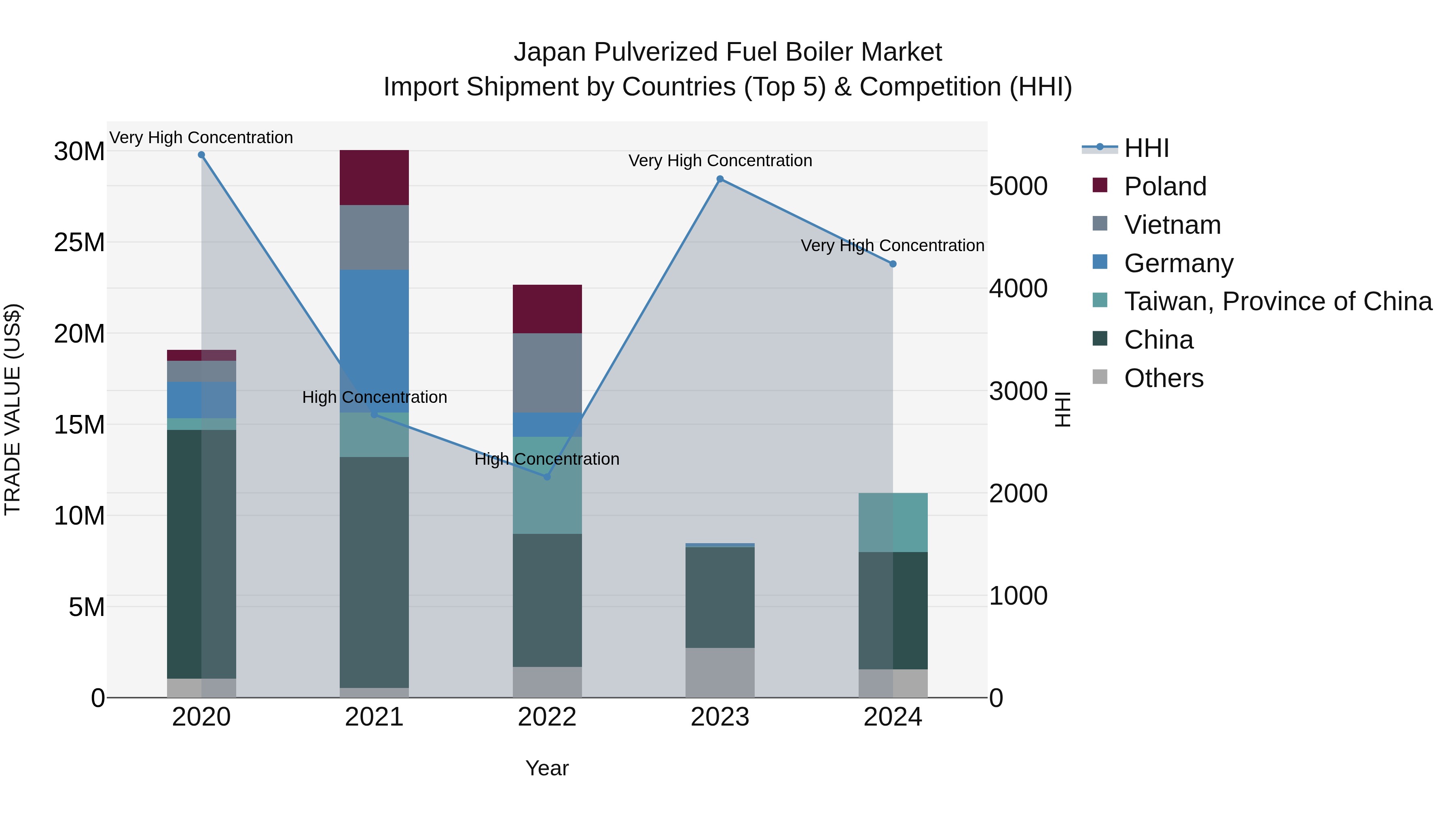Click the 2024 x-axis year label

[x=893, y=717]
